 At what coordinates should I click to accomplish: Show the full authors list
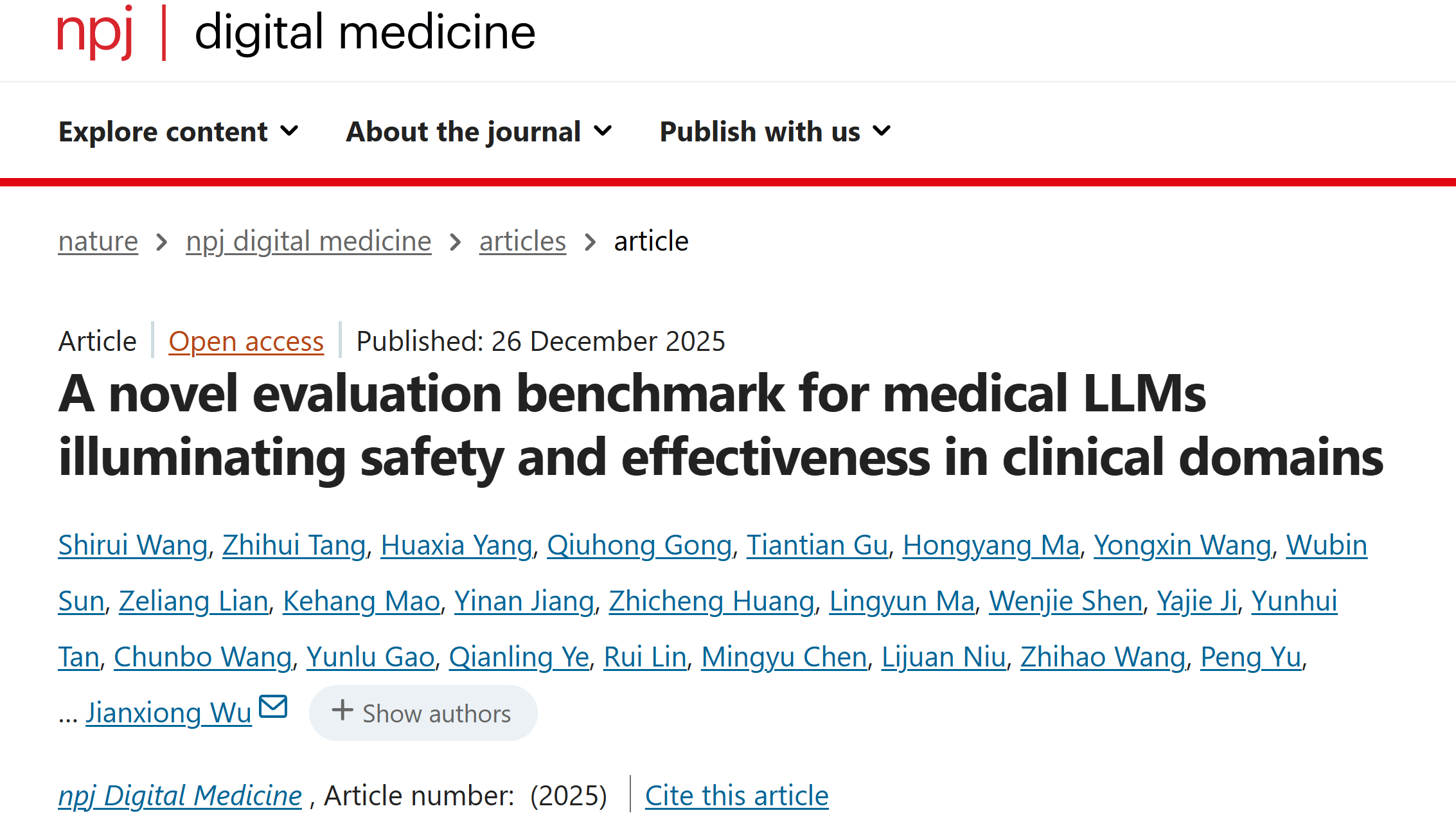point(423,713)
